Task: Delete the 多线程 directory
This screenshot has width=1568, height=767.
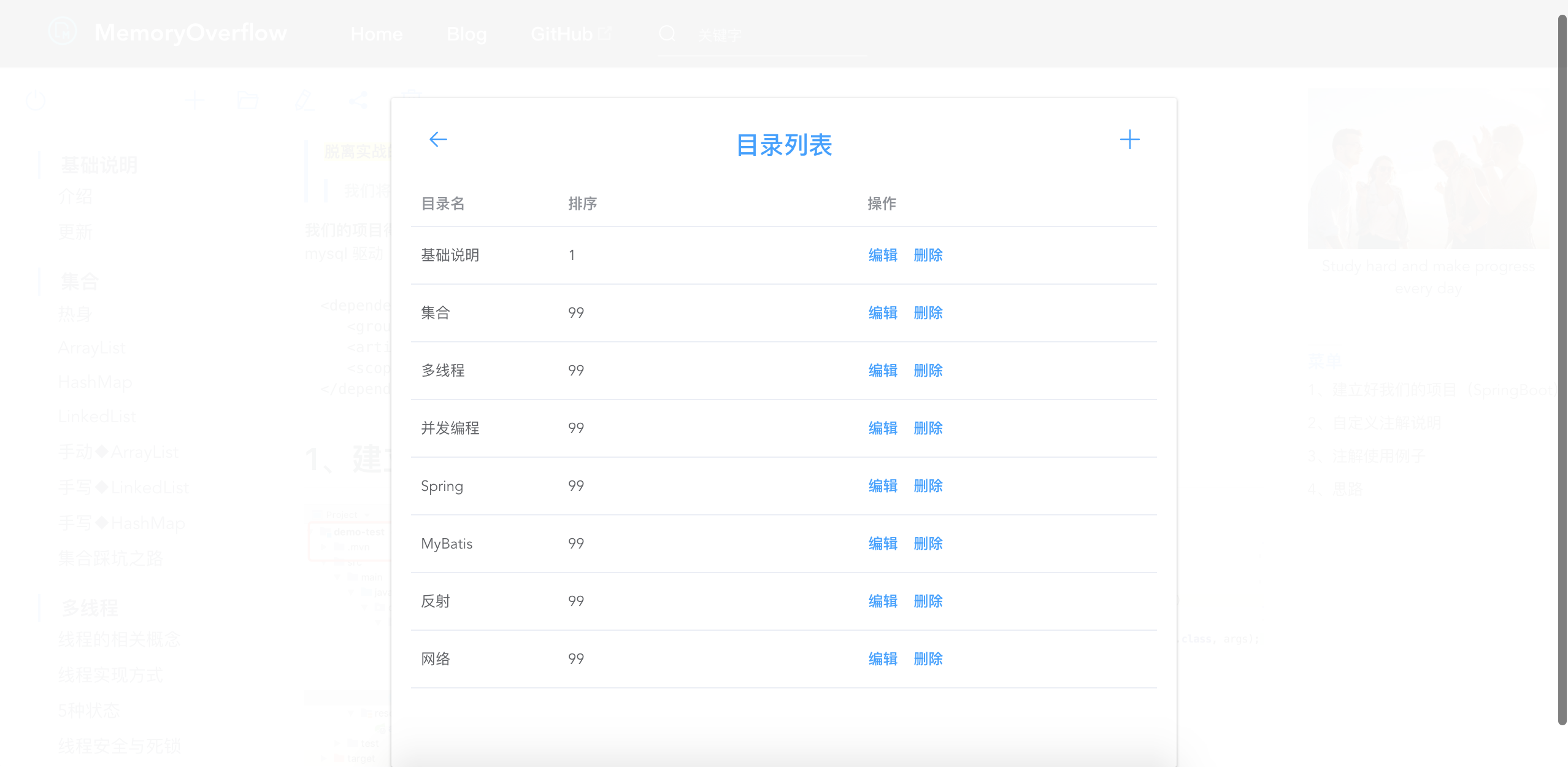Action: [928, 371]
